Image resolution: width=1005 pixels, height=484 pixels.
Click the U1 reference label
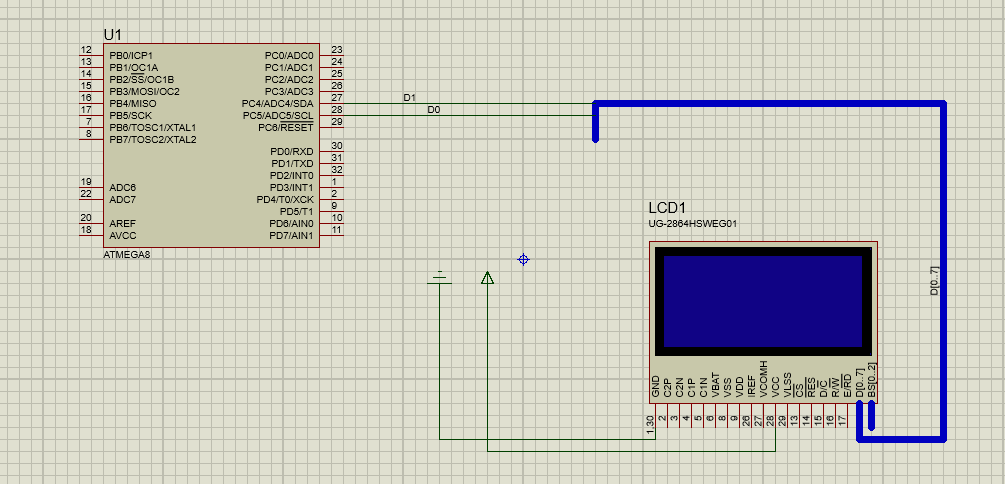click(113, 35)
